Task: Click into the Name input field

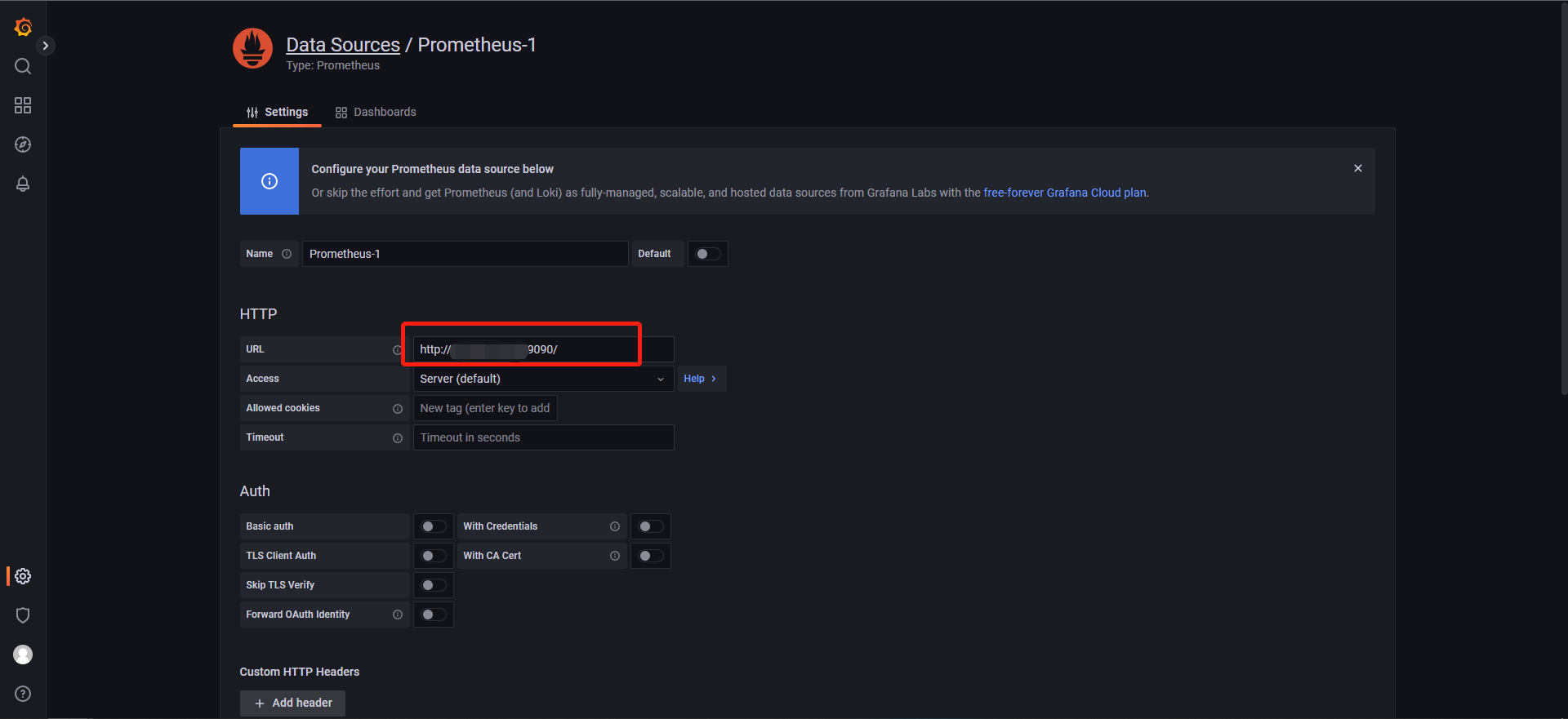Action: 465,254
